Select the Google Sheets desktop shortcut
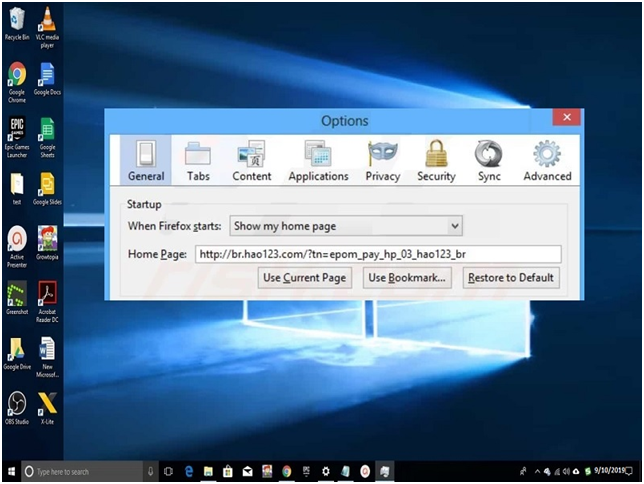The height and width of the screenshot is (484, 644). click(47, 137)
